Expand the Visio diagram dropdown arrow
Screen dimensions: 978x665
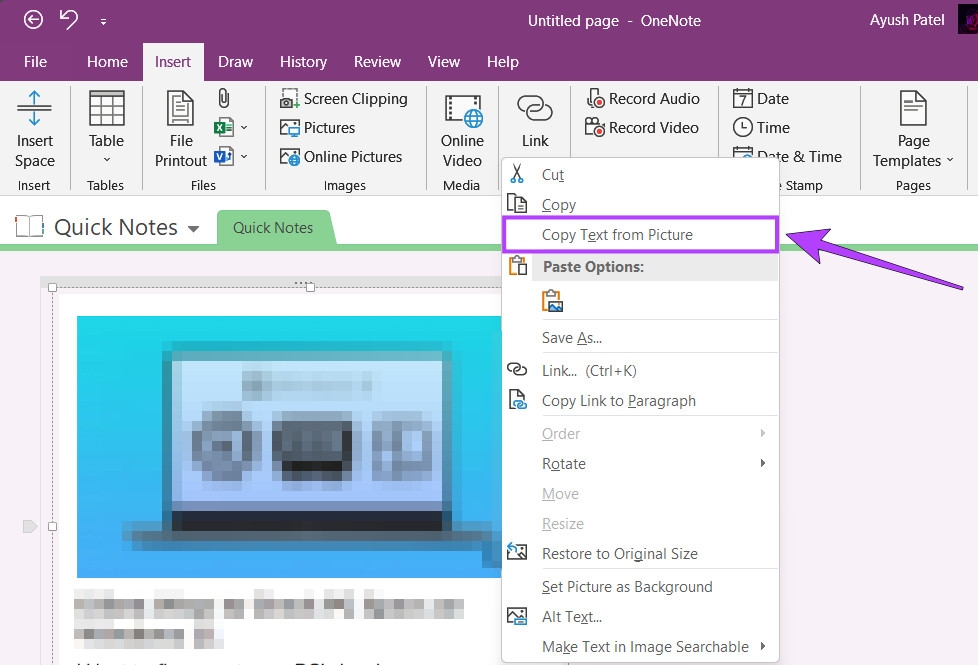244,156
